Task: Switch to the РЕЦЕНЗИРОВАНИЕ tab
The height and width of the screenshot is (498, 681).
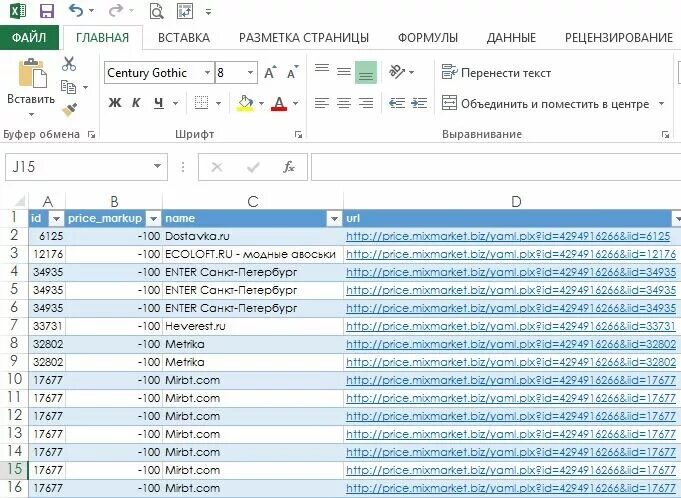Action: click(619, 38)
